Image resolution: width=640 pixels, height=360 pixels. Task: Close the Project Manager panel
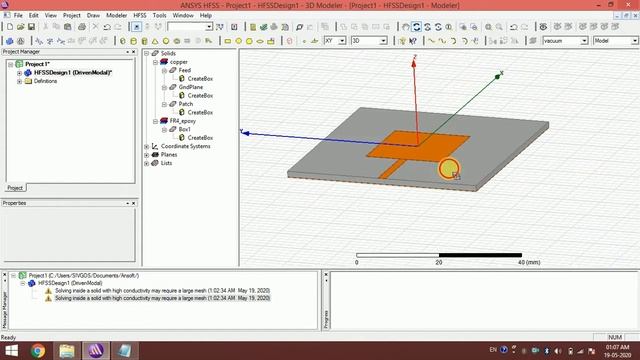coord(133,52)
